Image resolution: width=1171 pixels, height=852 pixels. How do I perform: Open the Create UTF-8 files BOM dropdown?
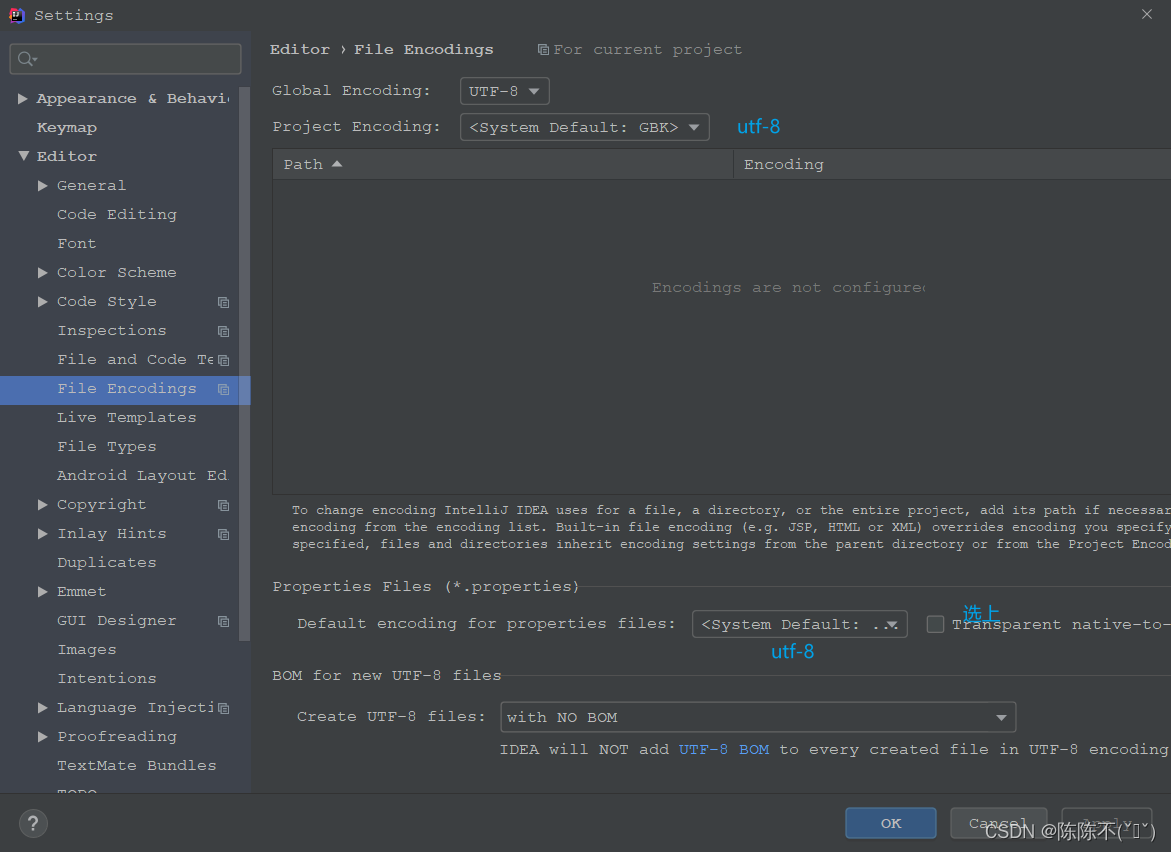758,718
